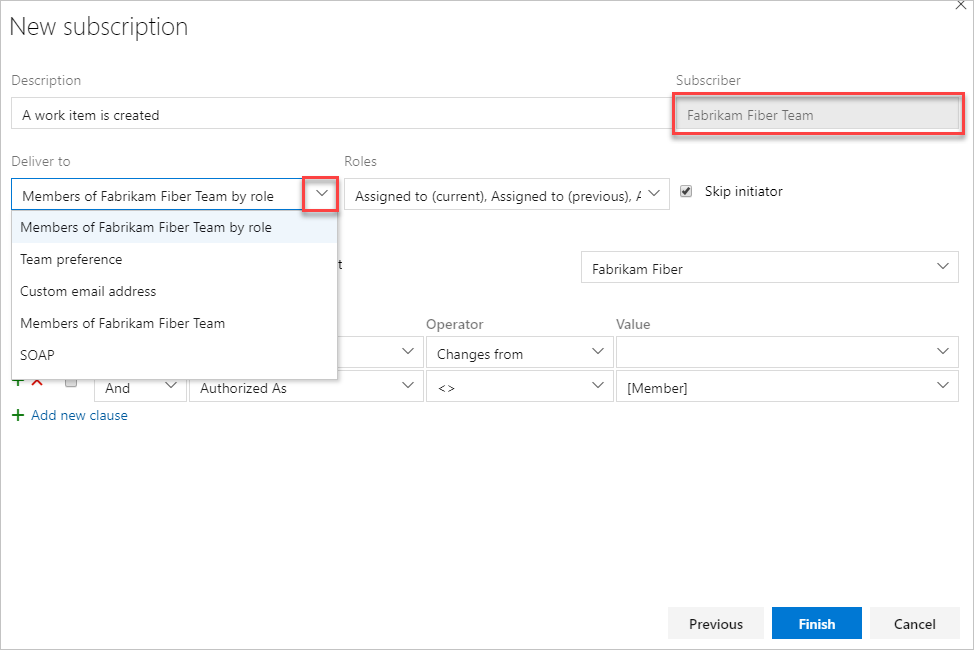Image resolution: width=974 pixels, height=650 pixels.
Task: Open the Authorized As field dropdown
Action: click(x=306, y=387)
